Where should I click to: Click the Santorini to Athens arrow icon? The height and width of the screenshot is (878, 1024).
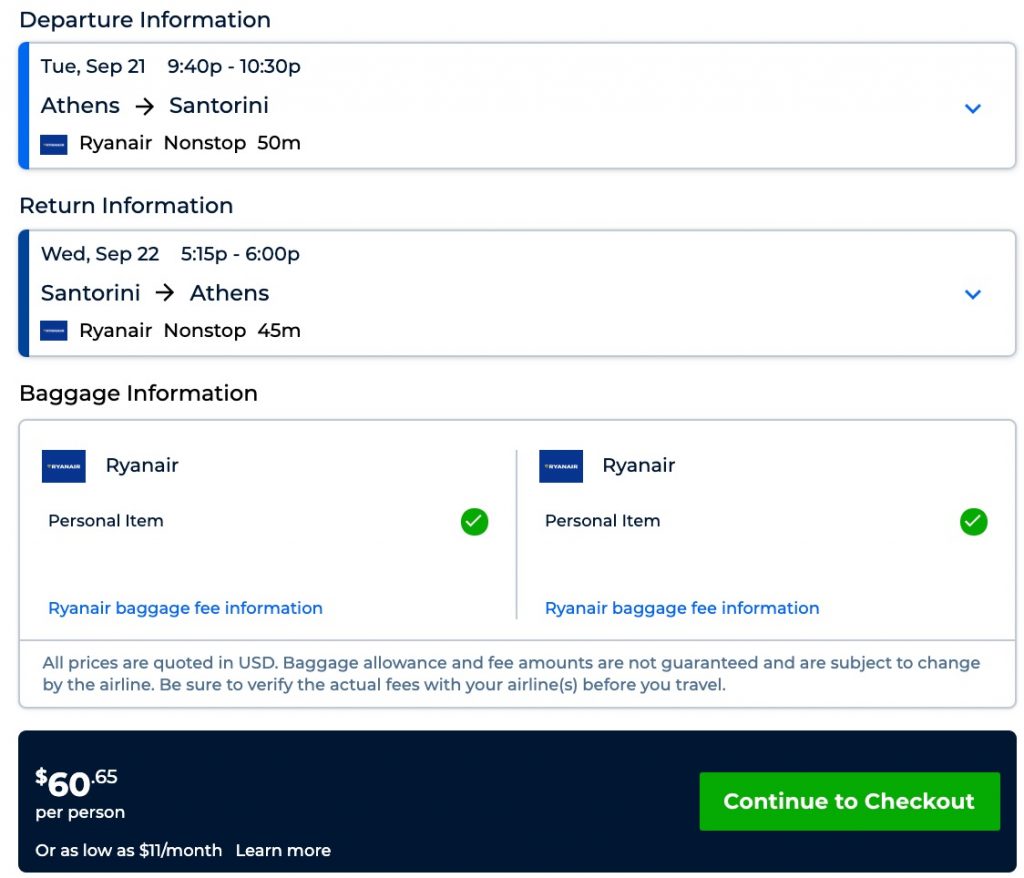(165, 293)
